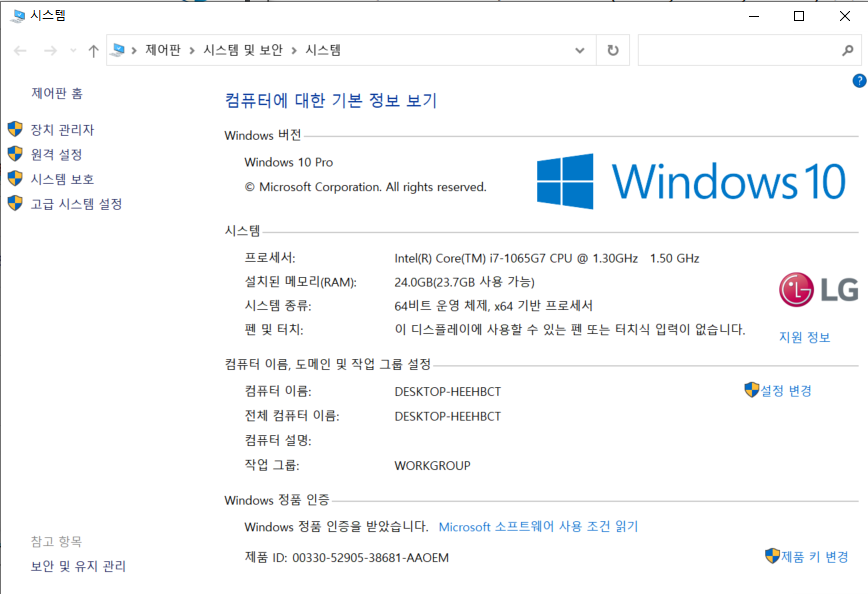Maximize the 시스템 window
This screenshot has height=594, width=868.
tap(799, 16)
